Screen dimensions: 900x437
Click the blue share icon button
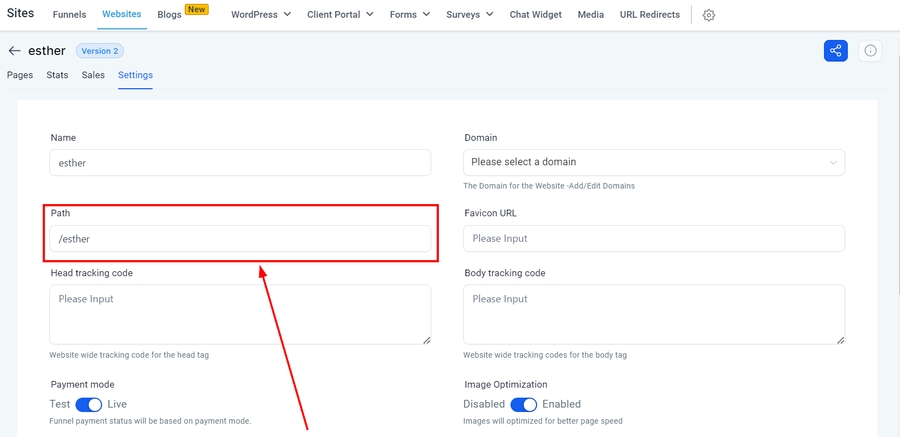coord(835,51)
